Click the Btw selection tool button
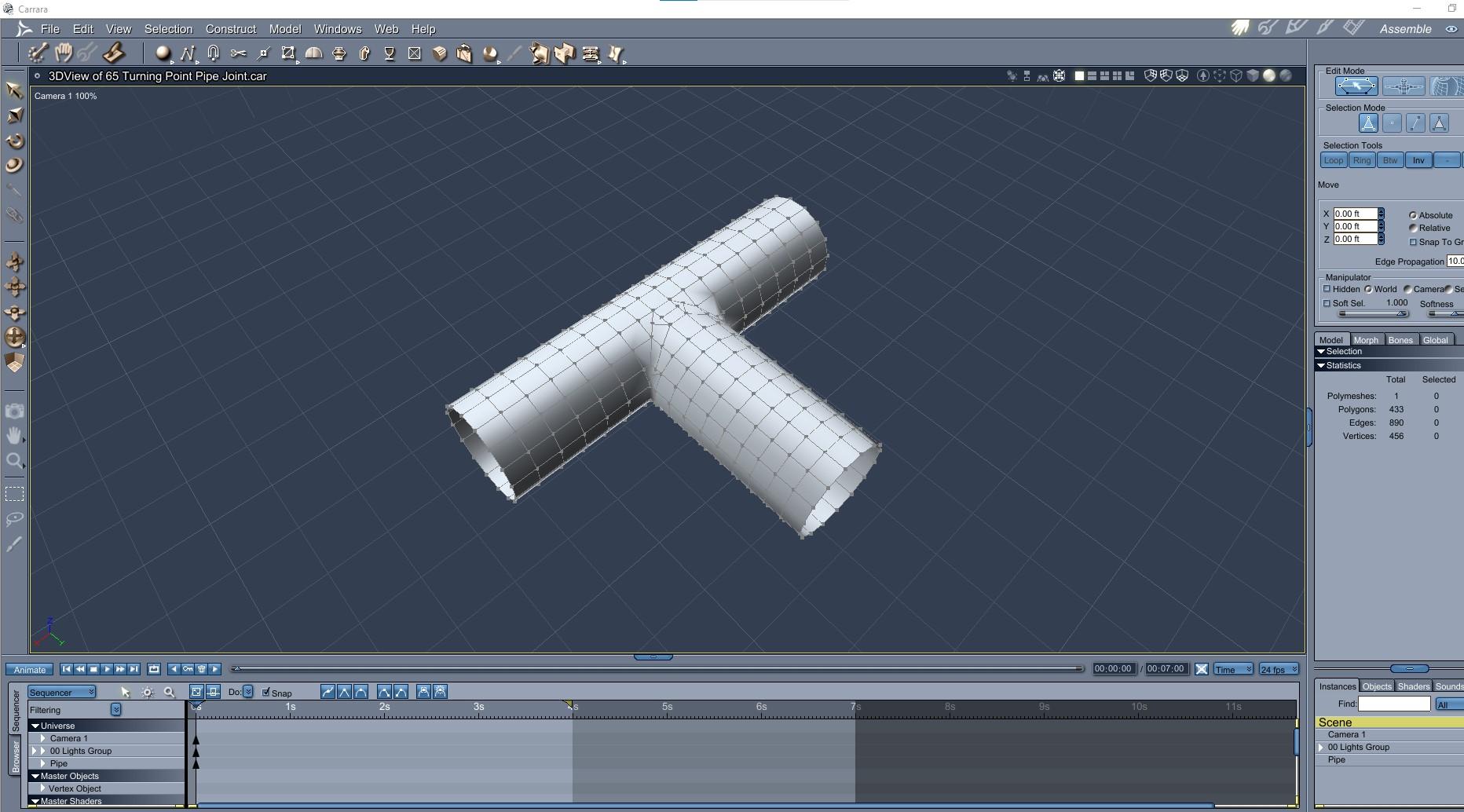The height and width of the screenshot is (812, 1464). pyautogui.click(x=1390, y=160)
